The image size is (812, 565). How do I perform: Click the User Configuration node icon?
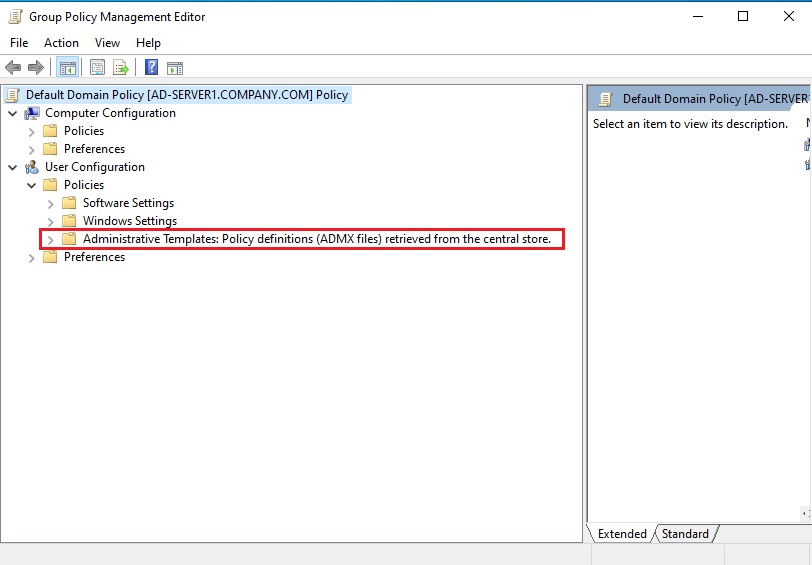(x=32, y=167)
